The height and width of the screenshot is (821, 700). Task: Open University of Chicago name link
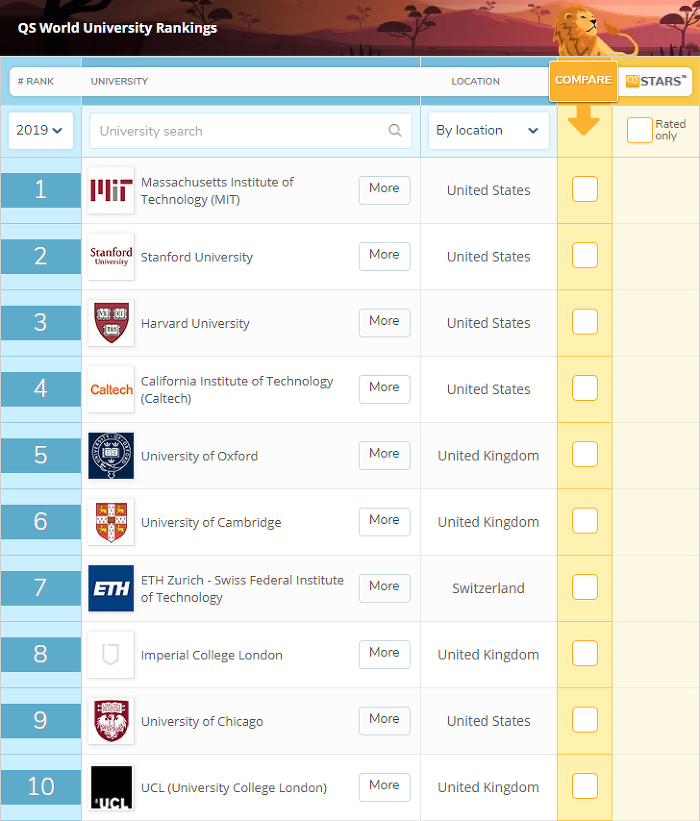pos(202,722)
